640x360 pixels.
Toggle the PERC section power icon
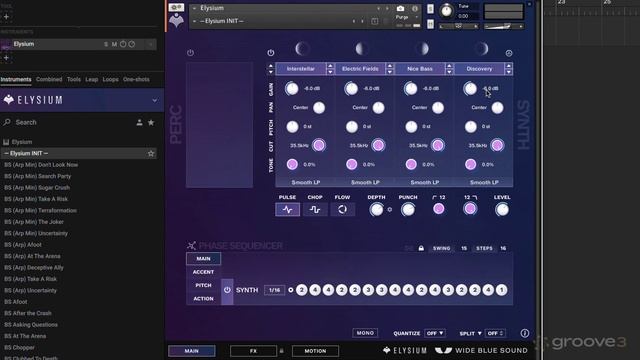point(190,53)
